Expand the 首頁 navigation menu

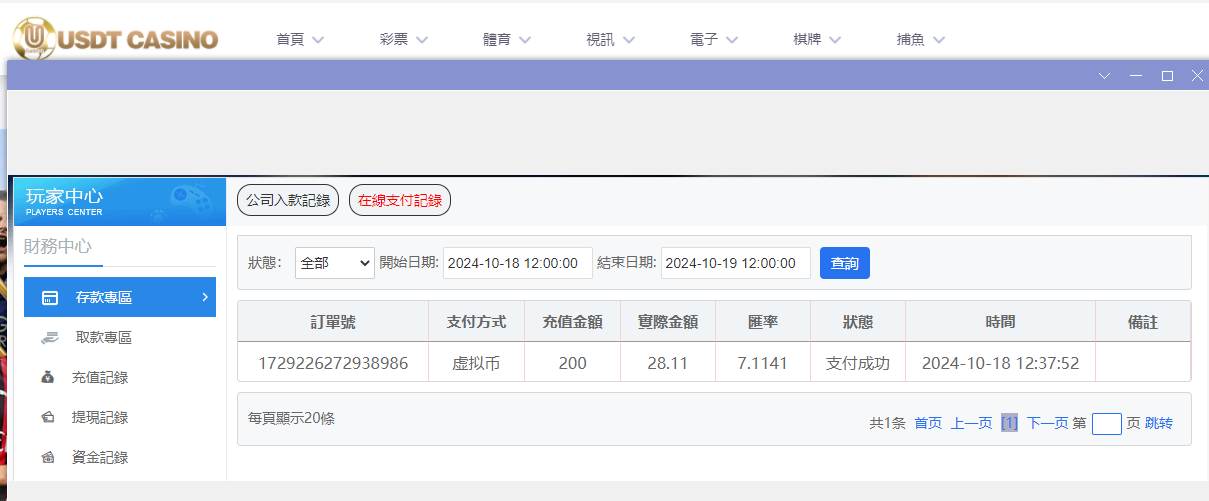coord(300,40)
